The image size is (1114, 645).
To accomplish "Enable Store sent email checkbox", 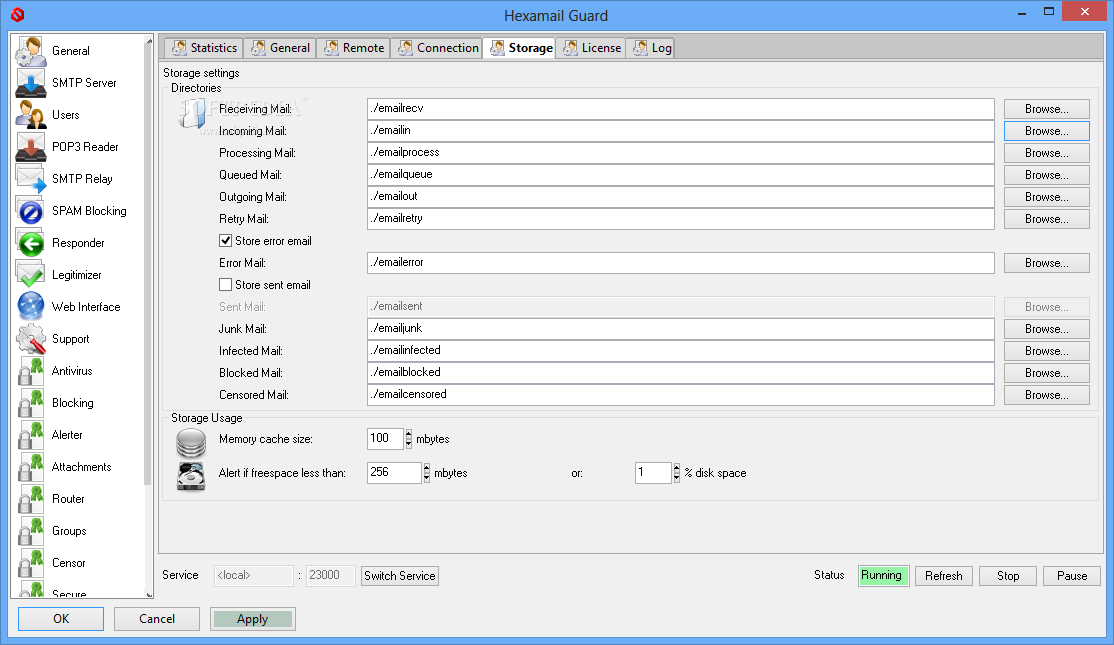I will [x=225, y=285].
